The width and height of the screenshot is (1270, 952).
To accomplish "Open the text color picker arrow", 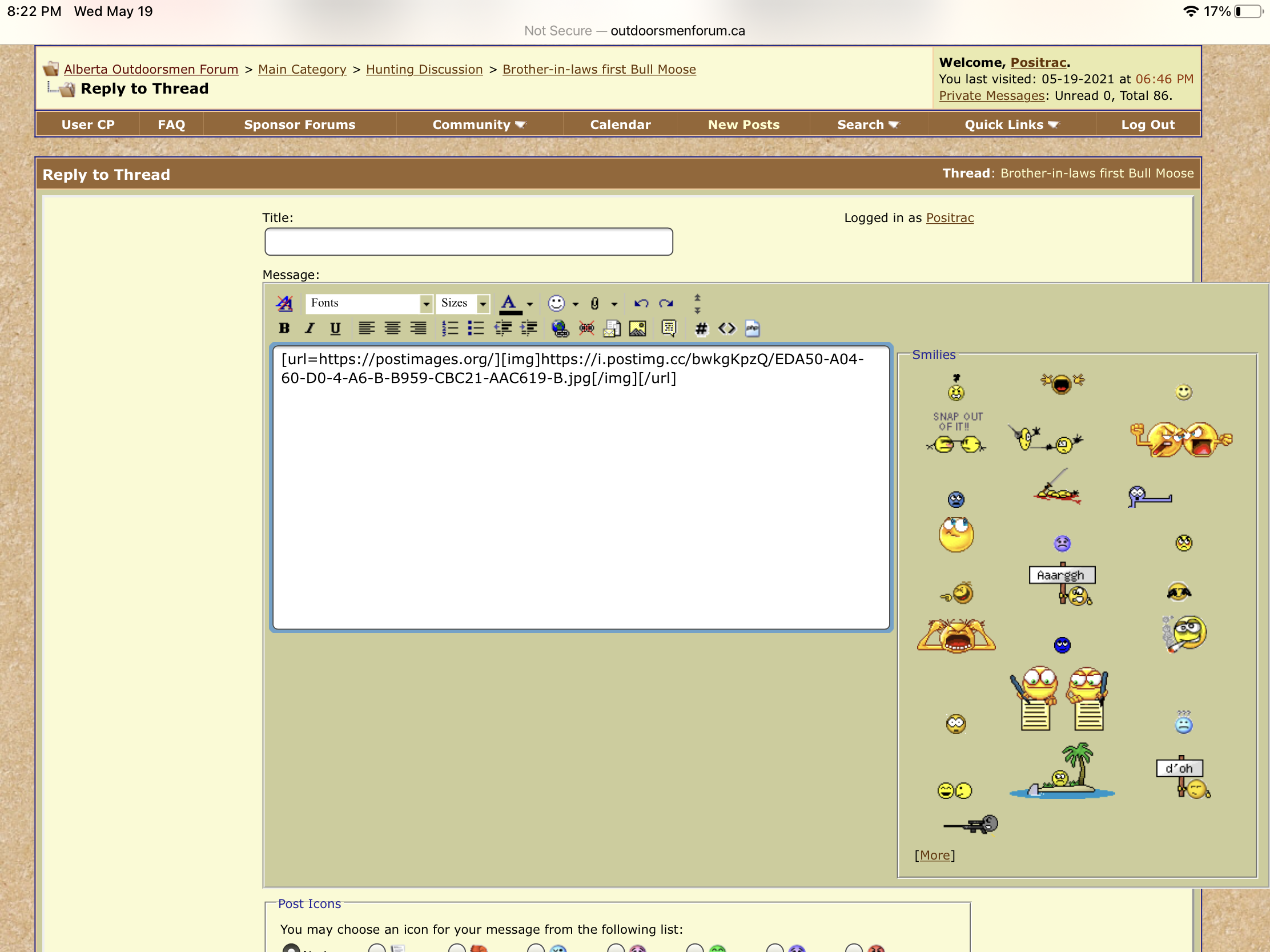I will coord(530,304).
